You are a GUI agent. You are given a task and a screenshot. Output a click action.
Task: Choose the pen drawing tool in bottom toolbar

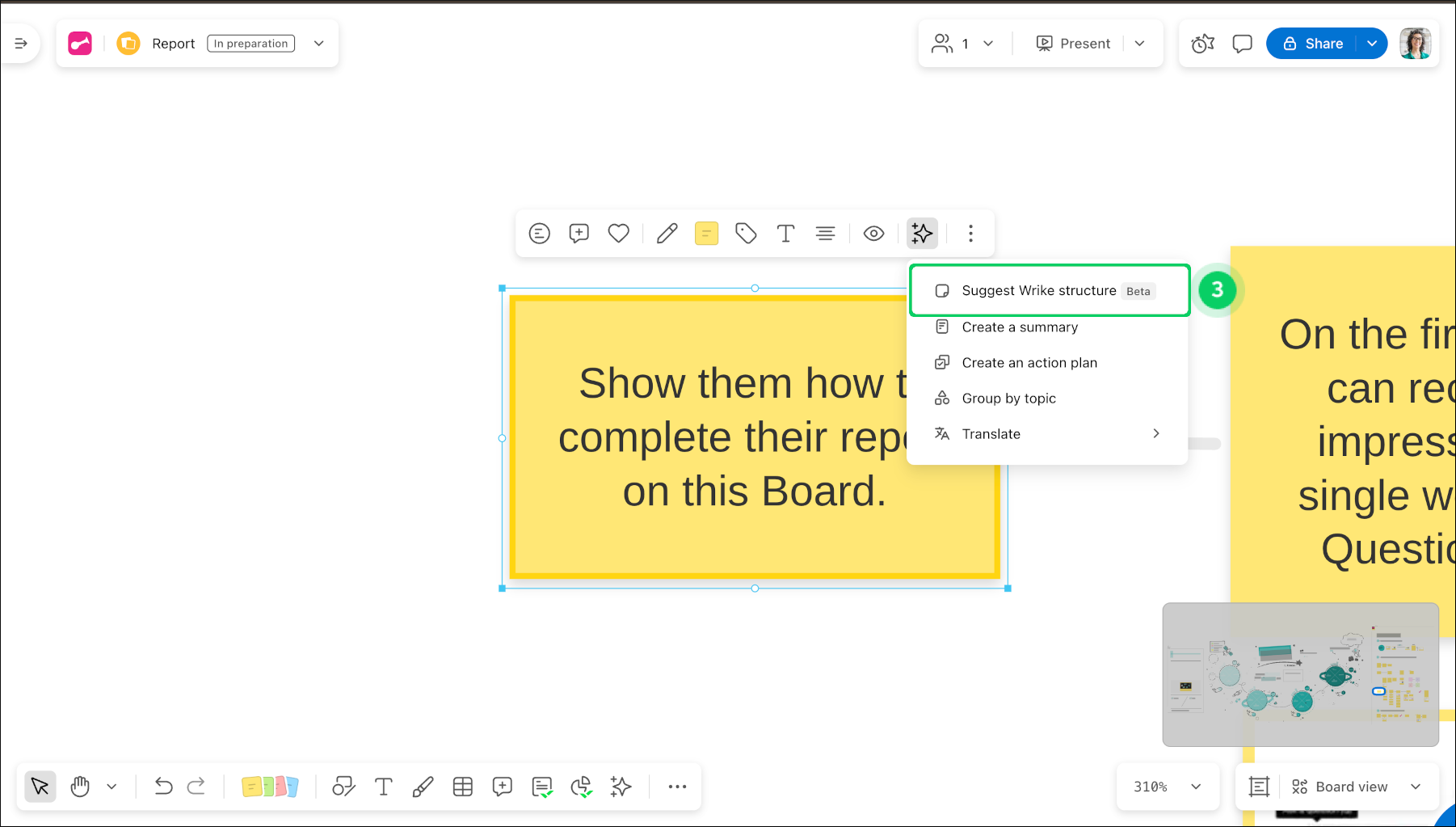click(x=423, y=787)
